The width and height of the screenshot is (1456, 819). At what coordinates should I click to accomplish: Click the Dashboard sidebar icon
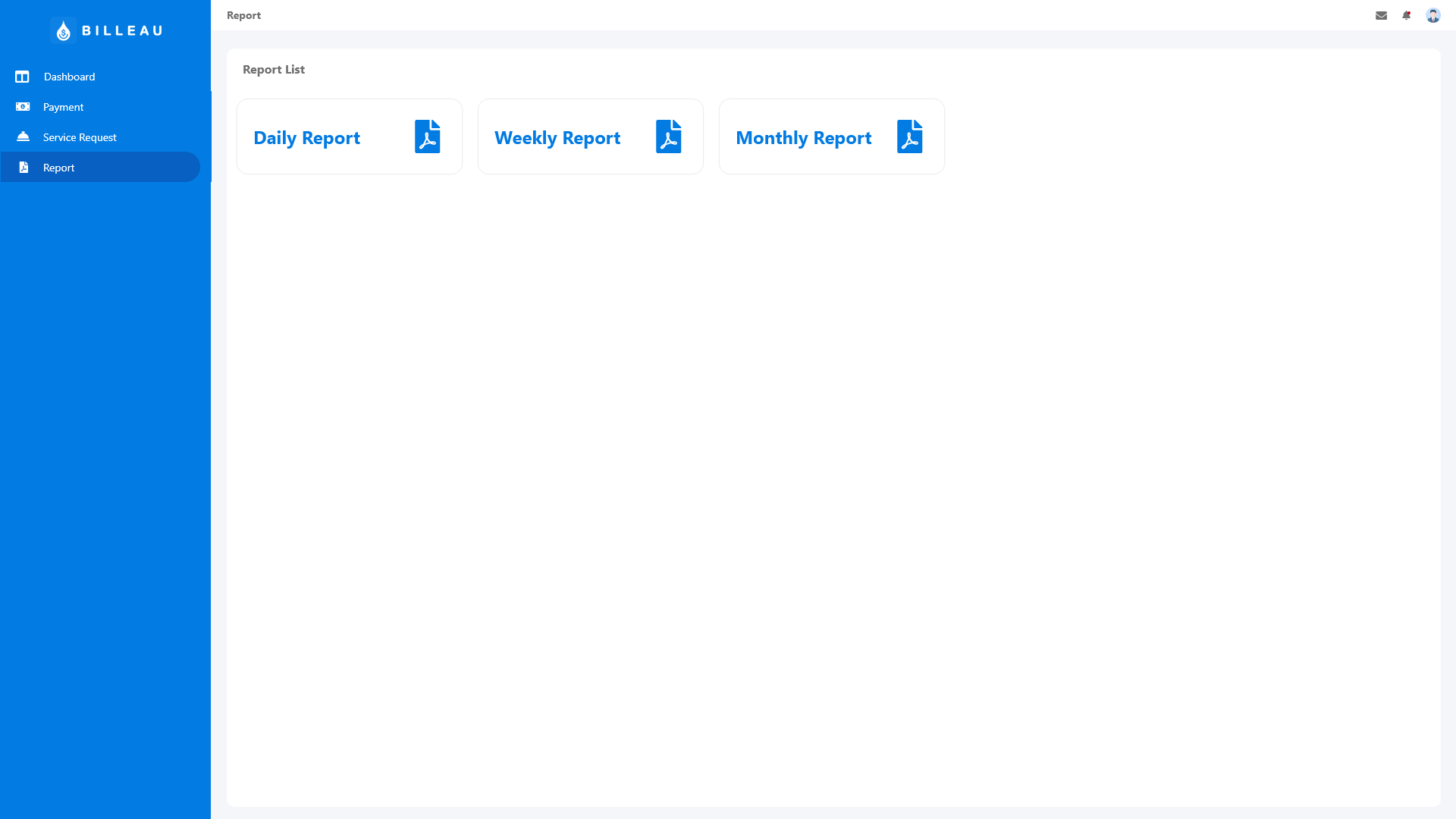point(22,77)
